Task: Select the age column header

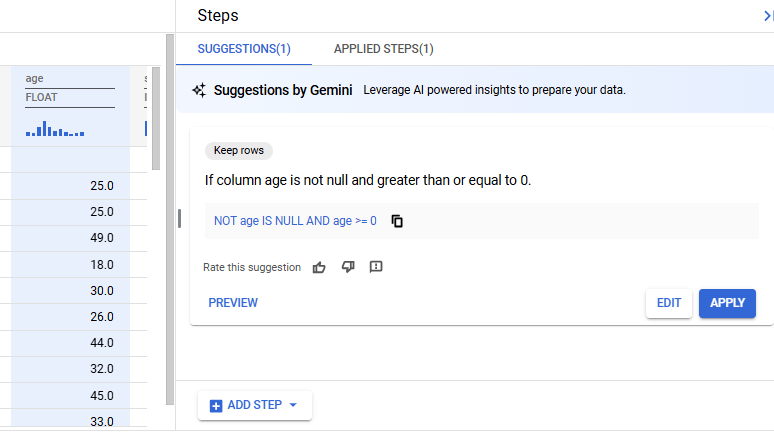Action: 35,78
